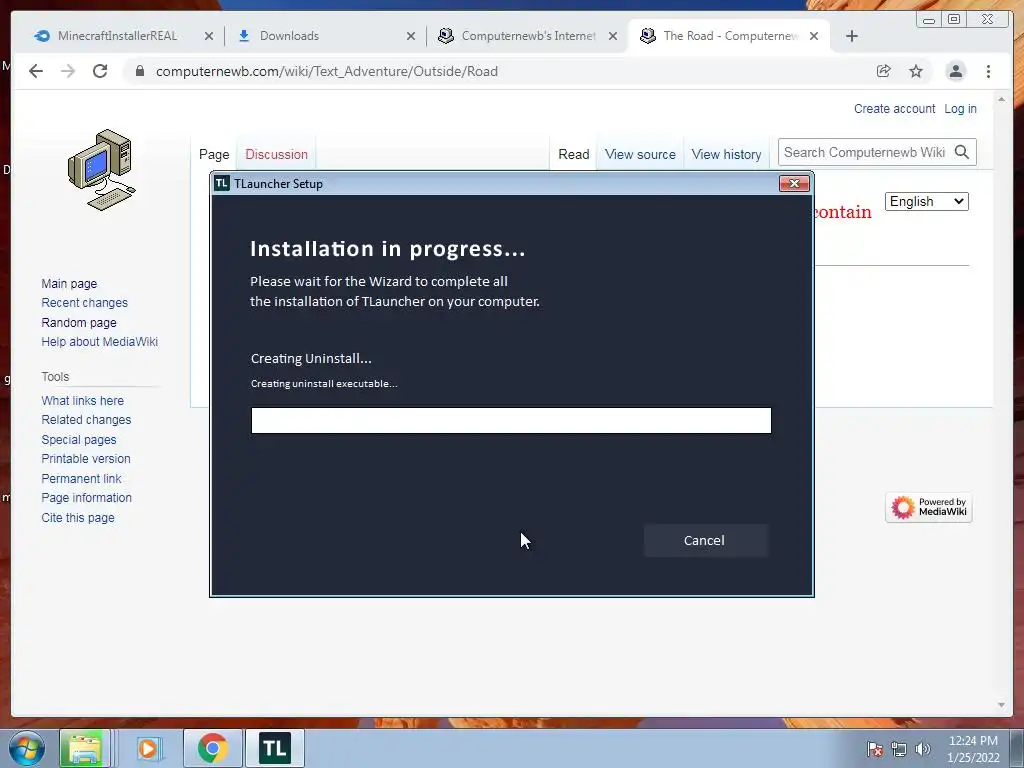
Task: Open Special pages link
Action: click(78, 440)
